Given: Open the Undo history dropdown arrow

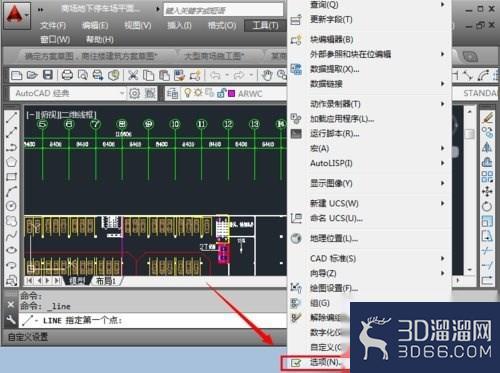Looking at the screenshot, I should [226, 75].
